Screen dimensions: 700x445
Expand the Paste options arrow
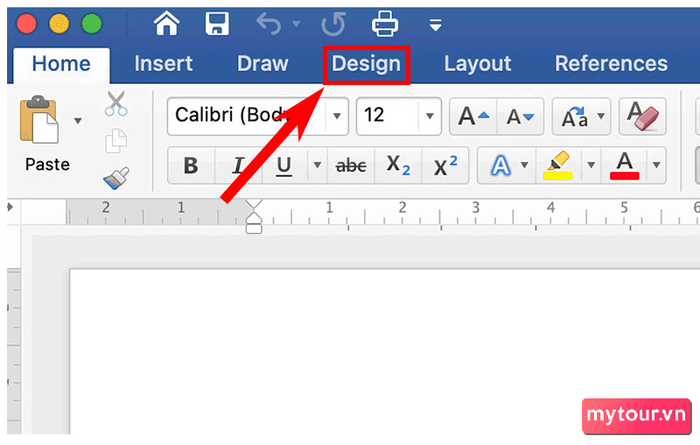point(78,121)
